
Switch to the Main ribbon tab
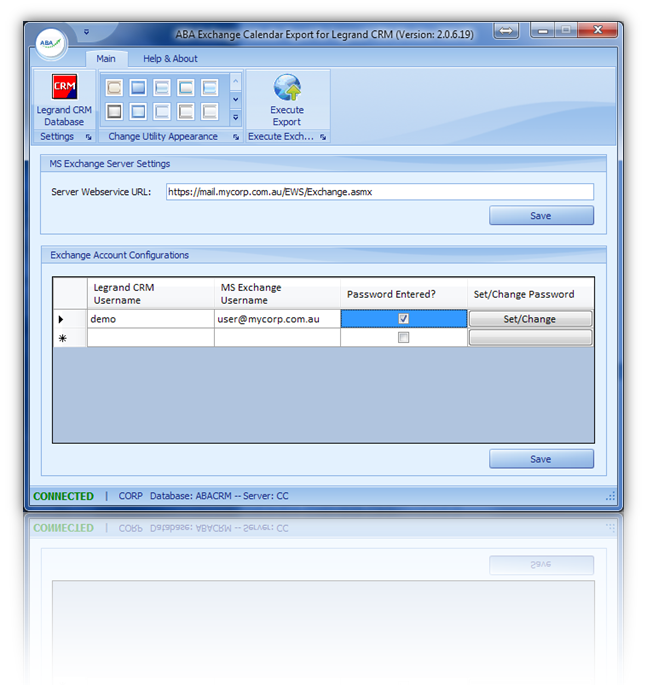[x=106, y=59]
